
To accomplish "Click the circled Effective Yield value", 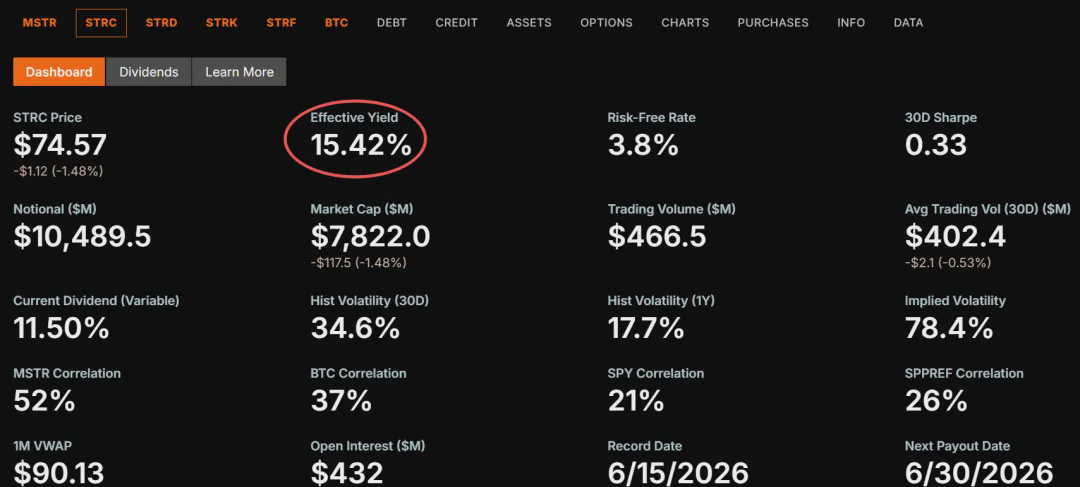I will tap(361, 145).
